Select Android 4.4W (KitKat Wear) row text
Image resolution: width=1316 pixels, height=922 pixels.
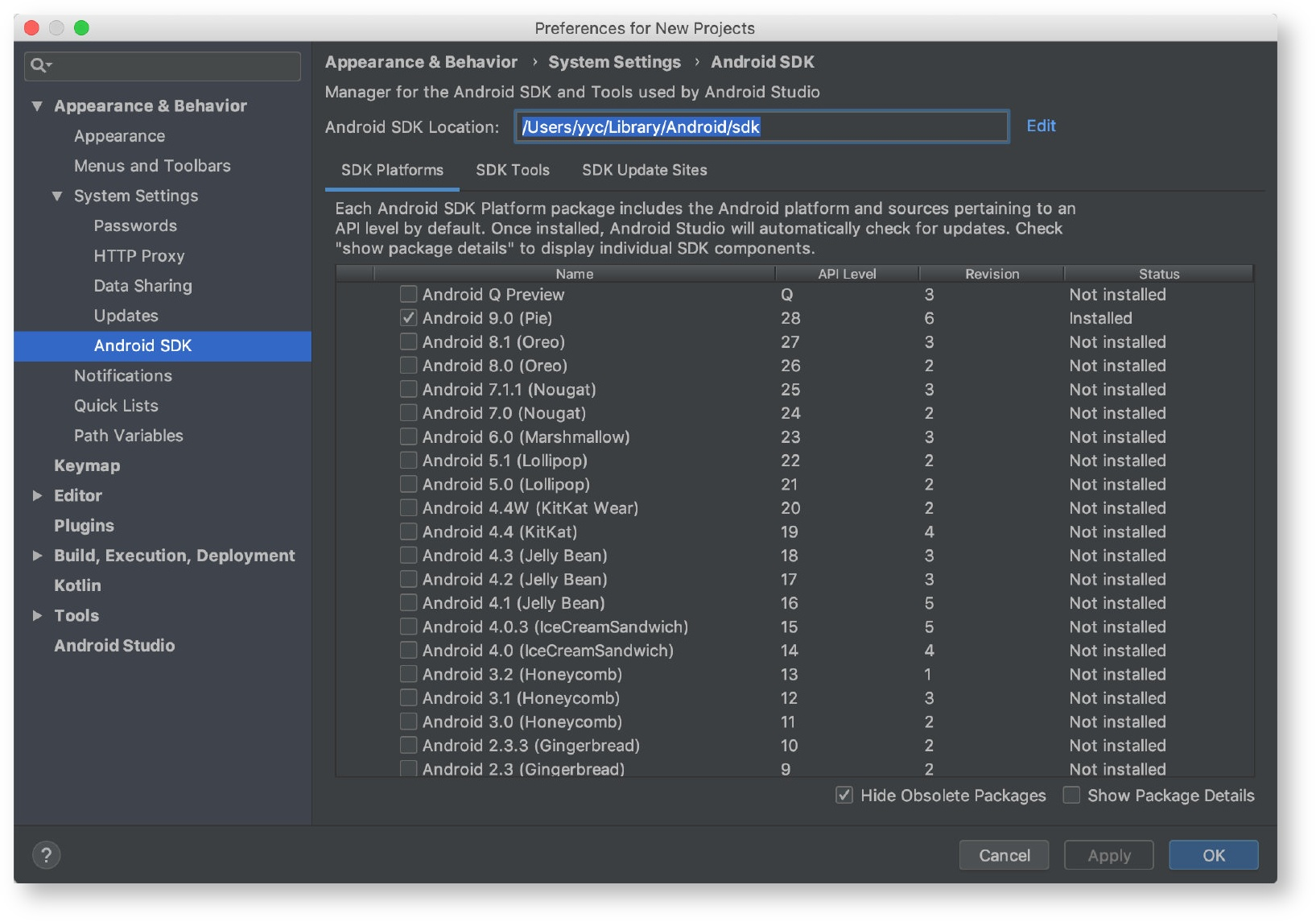pos(530,508)
